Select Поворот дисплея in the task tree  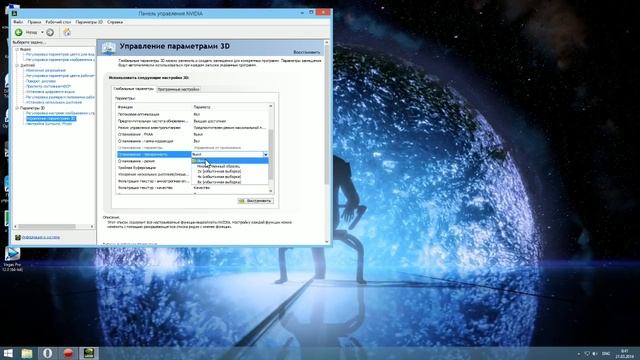tap(41, 81)
